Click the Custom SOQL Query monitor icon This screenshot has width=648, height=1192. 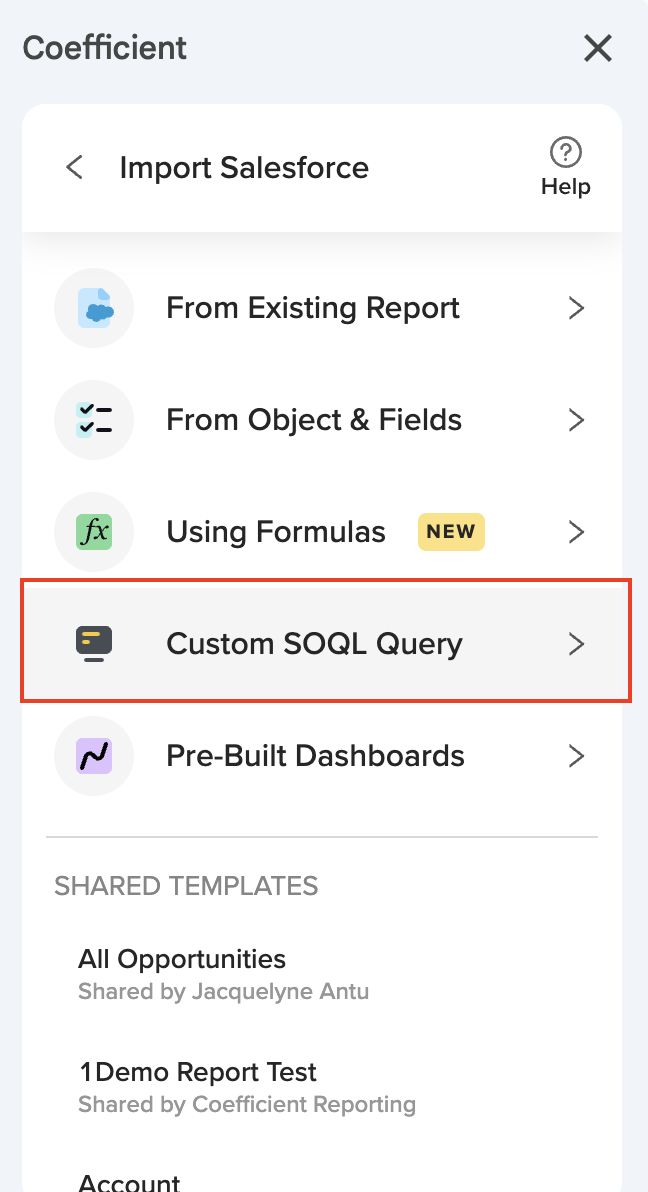(x=94, y=643)
